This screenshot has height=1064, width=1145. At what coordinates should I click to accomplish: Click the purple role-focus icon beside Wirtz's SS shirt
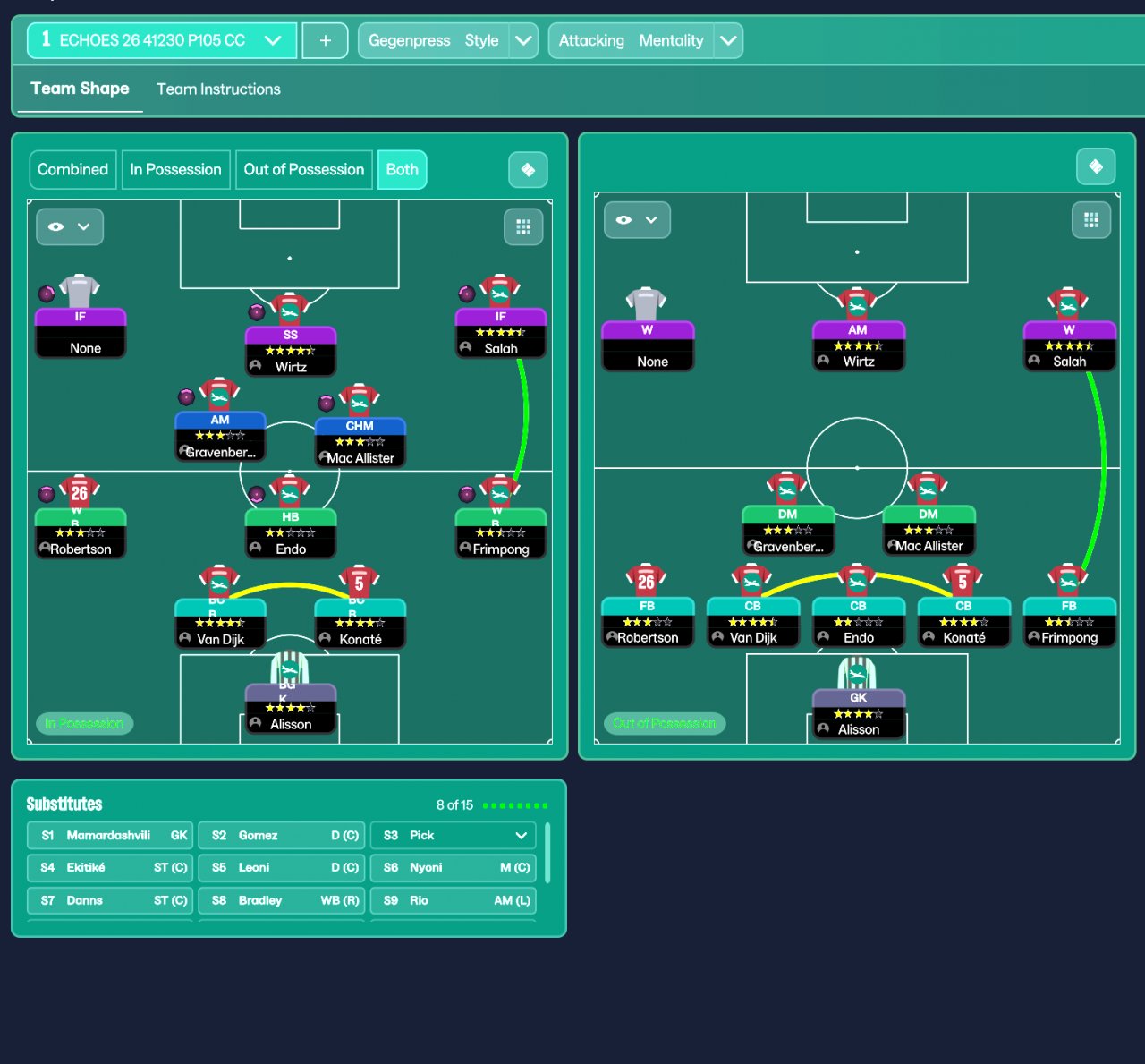[257, 312]
